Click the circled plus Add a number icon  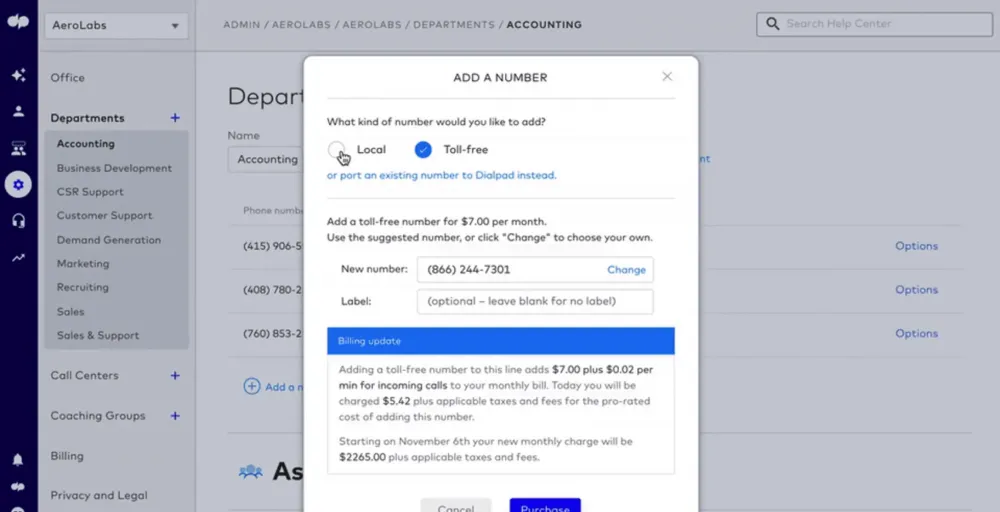click(x=252, y=386)
